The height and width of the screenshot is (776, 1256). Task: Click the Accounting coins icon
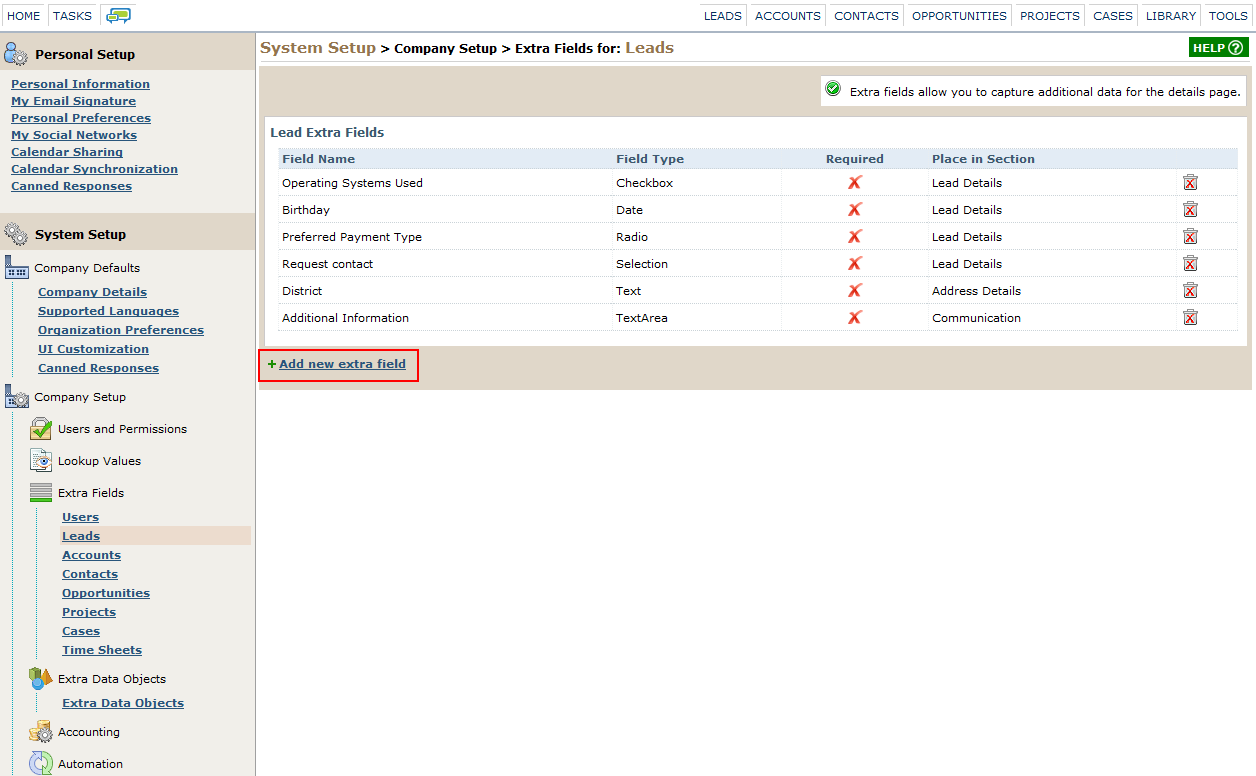41,732
